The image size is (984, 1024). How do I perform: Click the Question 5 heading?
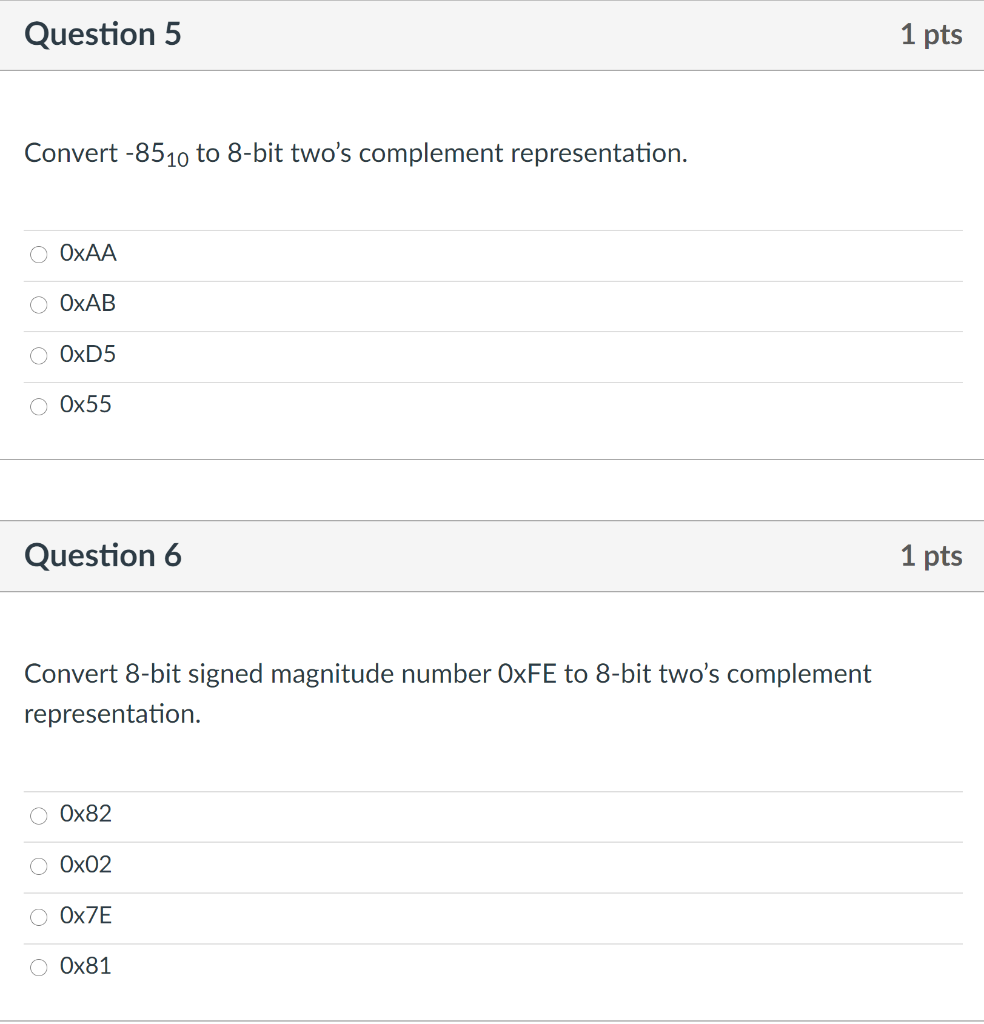(x=103, y=34)
